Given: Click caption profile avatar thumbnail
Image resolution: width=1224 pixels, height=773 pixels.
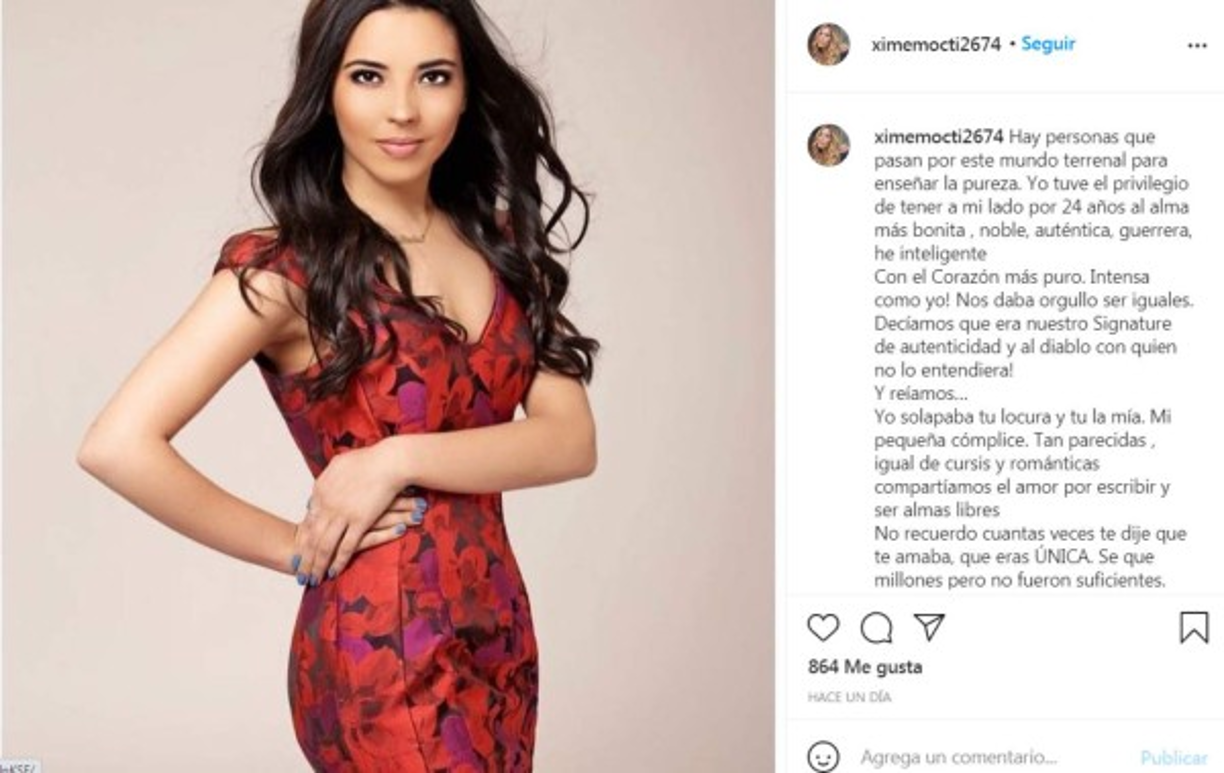Looking at the screenshot, I should (x=829, y=145).
